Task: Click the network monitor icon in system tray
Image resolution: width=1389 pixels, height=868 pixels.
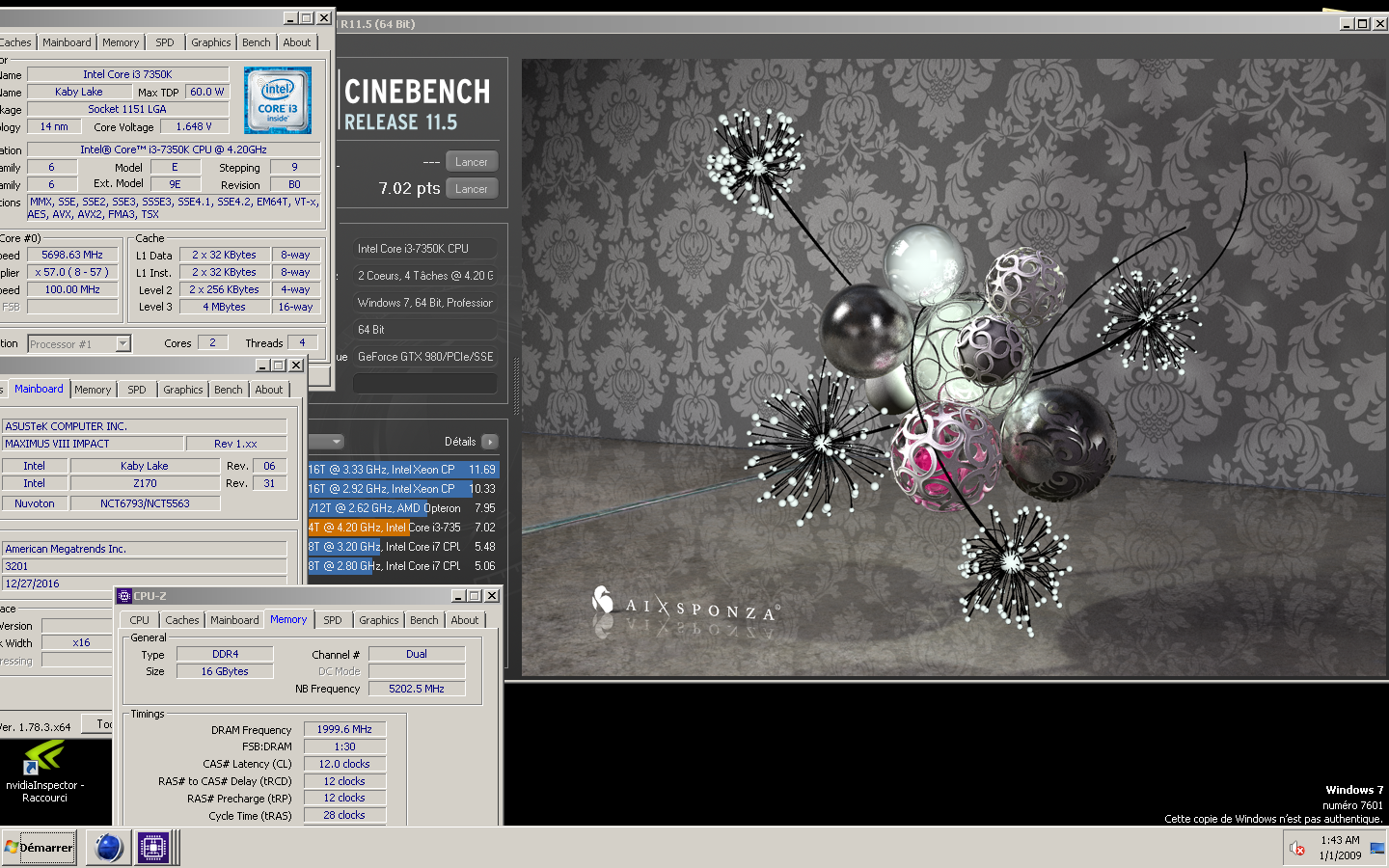Action: tap(1376, 848)
